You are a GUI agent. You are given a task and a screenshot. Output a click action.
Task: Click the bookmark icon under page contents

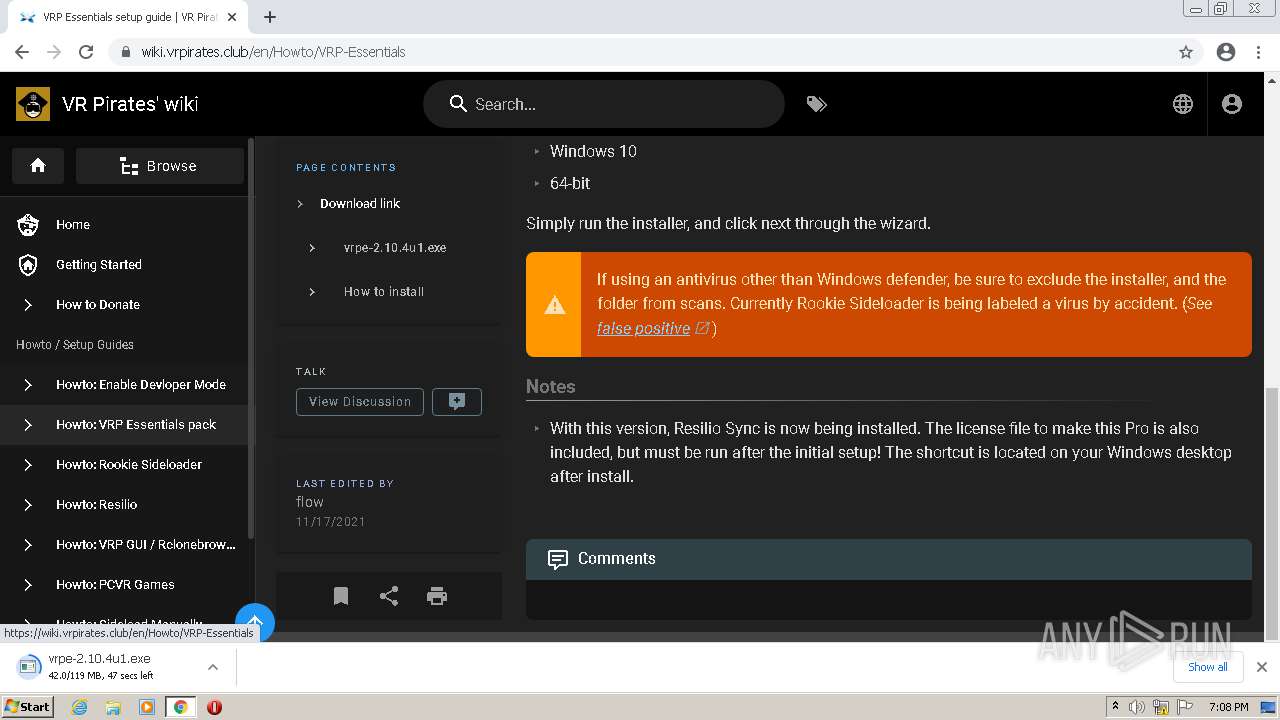[341, 596]
